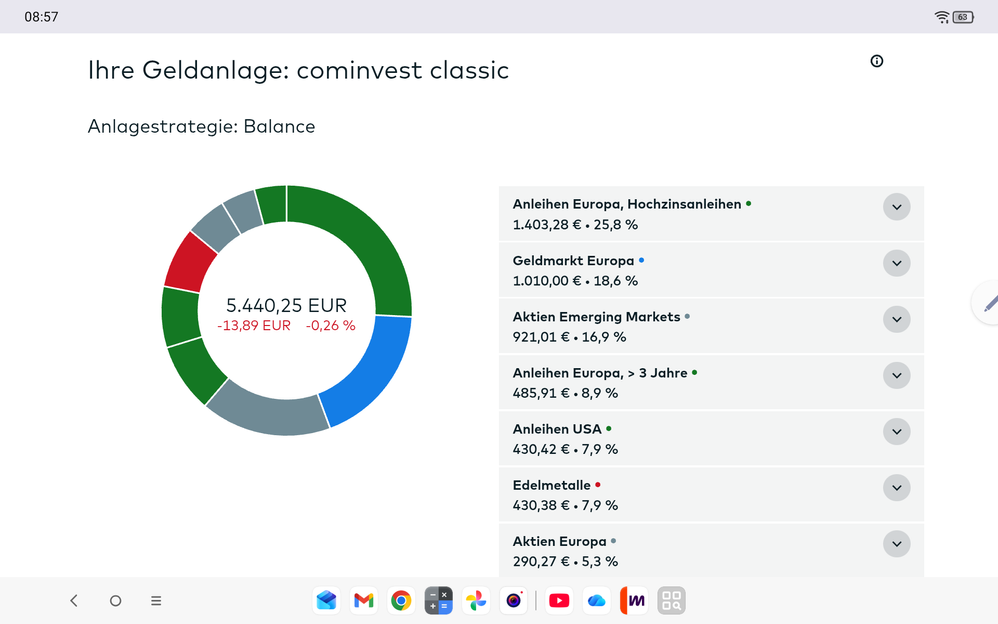Go back with the navigation back arrow
The width and height of the screenshot is (998, 624).
coord(74,600)
